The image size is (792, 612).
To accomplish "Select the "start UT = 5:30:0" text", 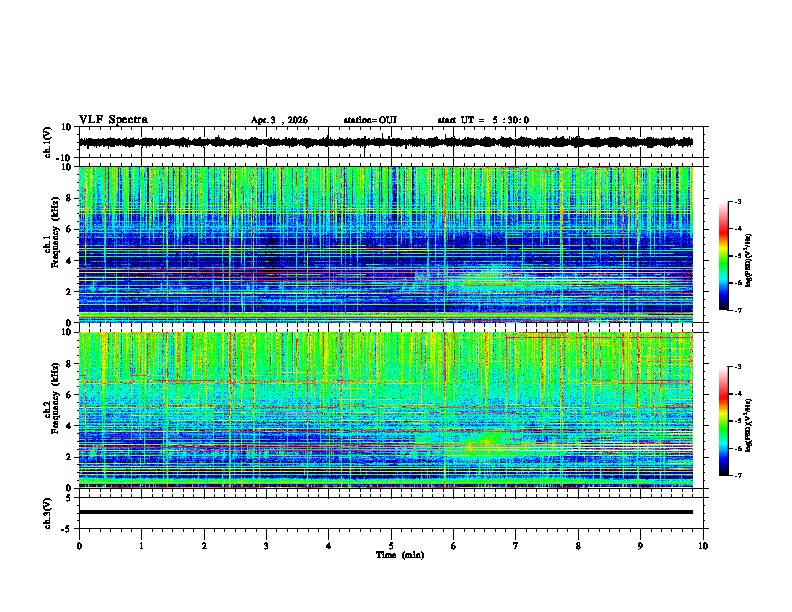I will tap(483, 120).
